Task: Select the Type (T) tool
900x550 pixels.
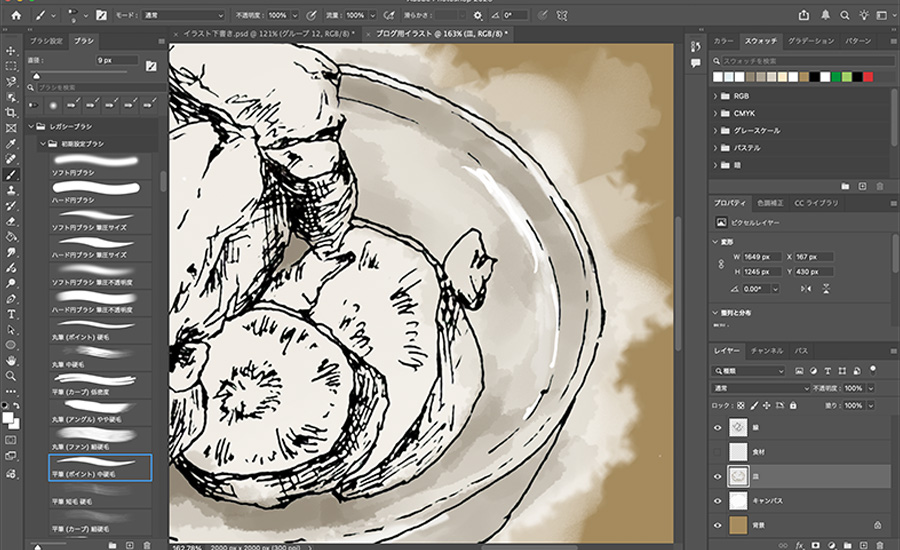Action: pos(11,312)
